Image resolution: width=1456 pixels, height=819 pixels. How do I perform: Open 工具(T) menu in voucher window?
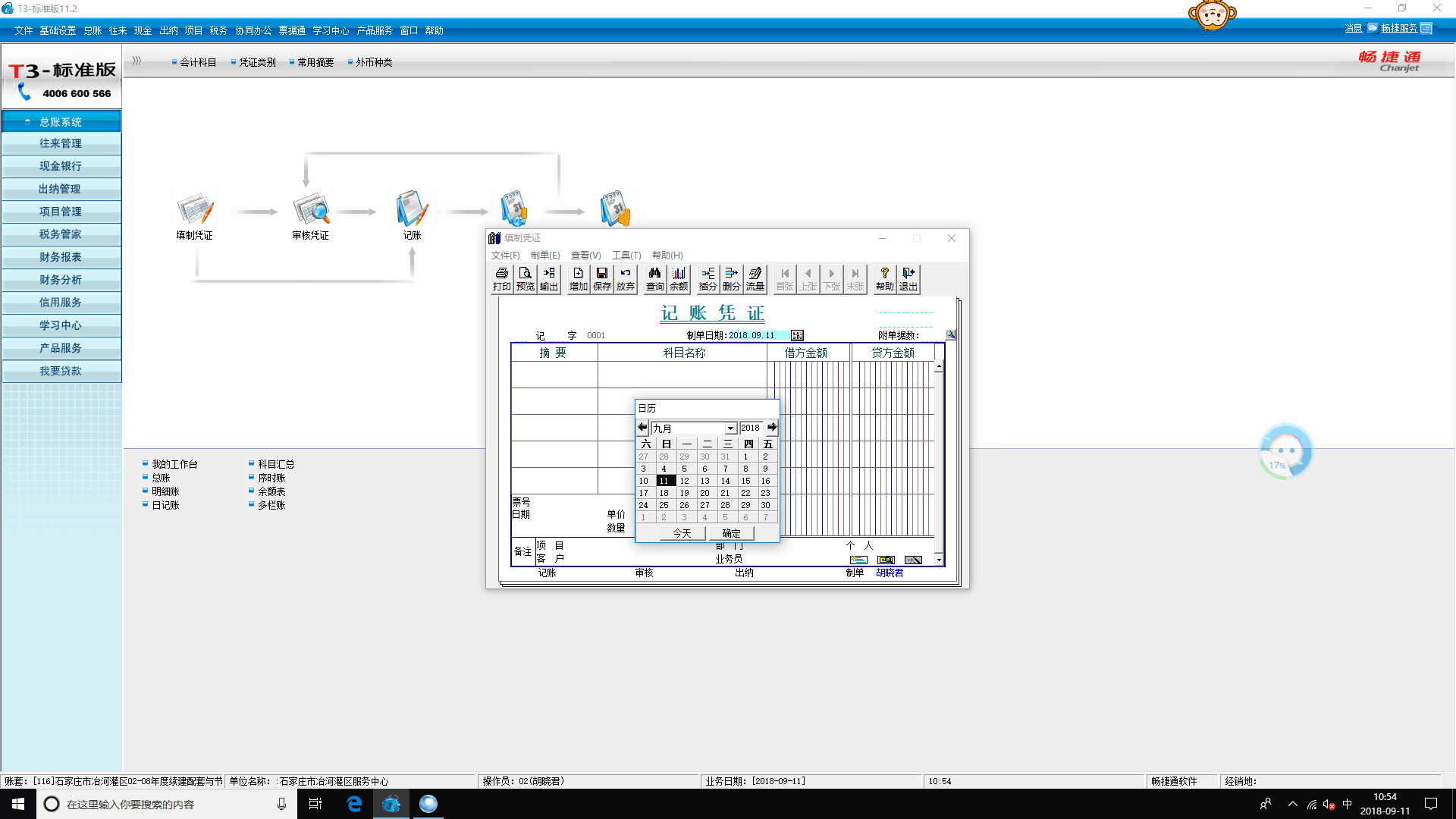pos(626,256)
